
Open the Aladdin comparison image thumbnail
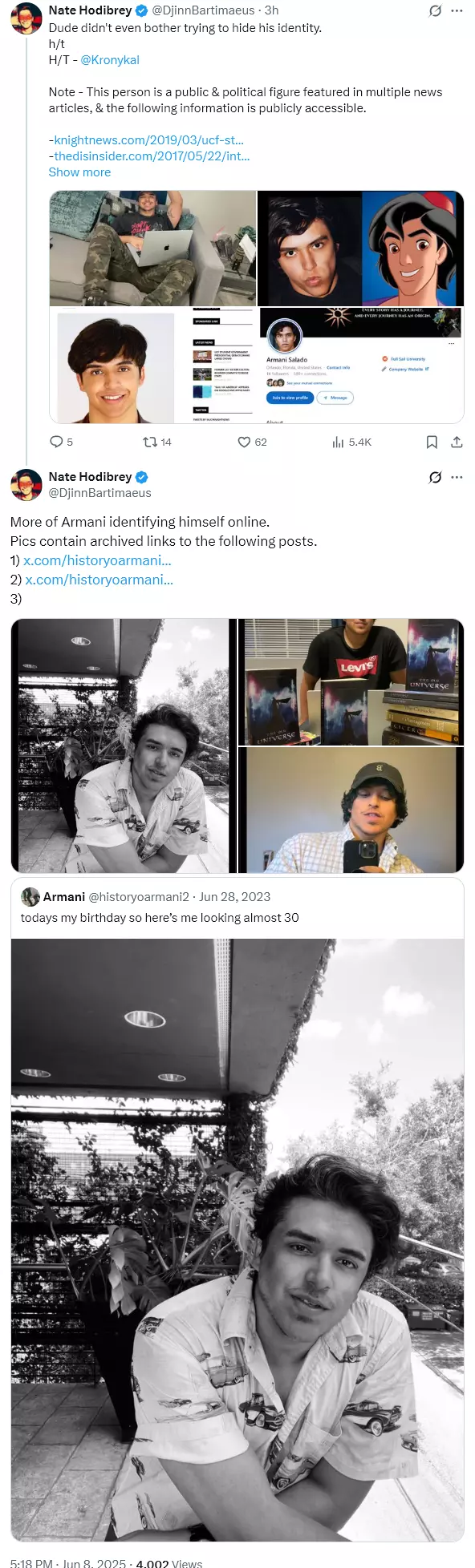tap(360, 248)
